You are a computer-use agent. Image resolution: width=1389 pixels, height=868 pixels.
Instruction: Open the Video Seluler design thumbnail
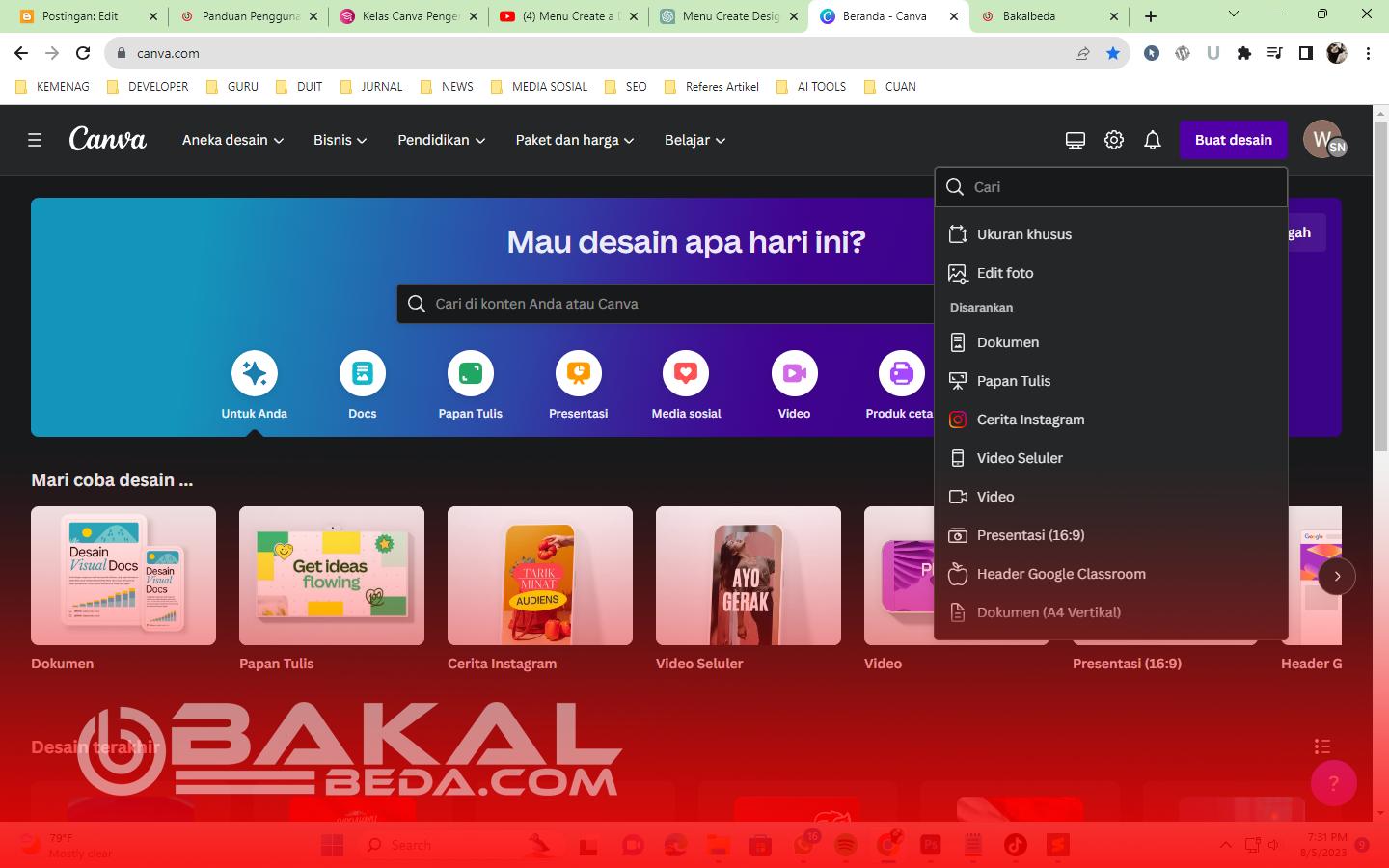point(749,576)
